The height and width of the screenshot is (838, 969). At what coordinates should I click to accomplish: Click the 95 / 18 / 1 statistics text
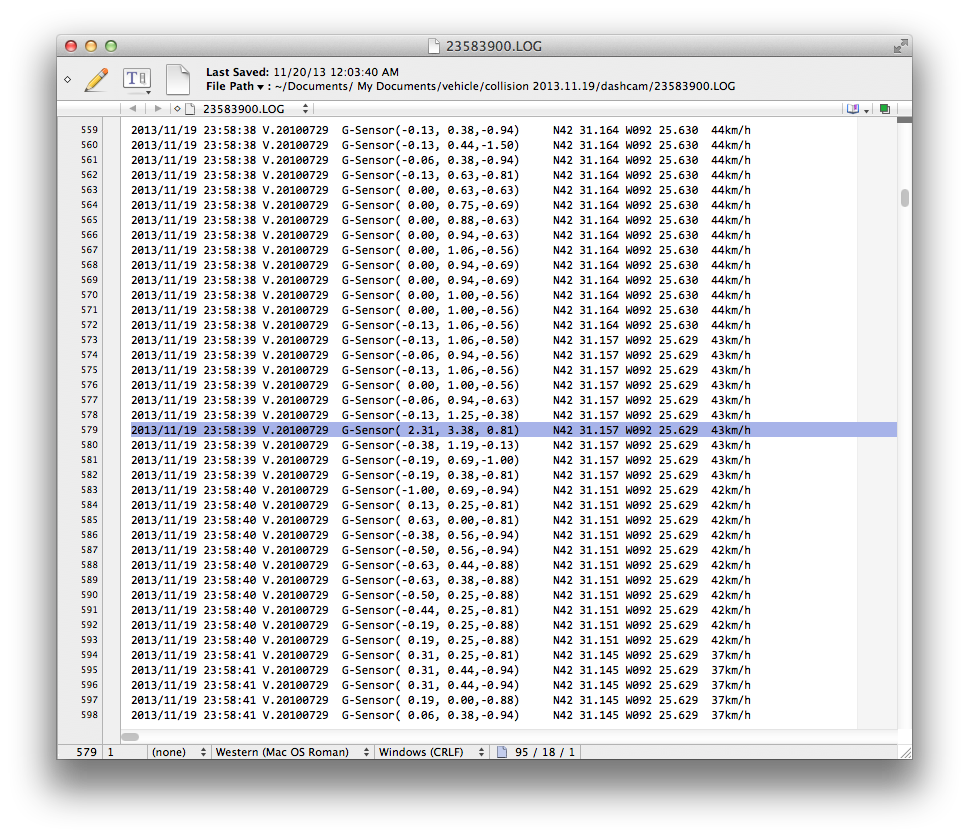544,752
